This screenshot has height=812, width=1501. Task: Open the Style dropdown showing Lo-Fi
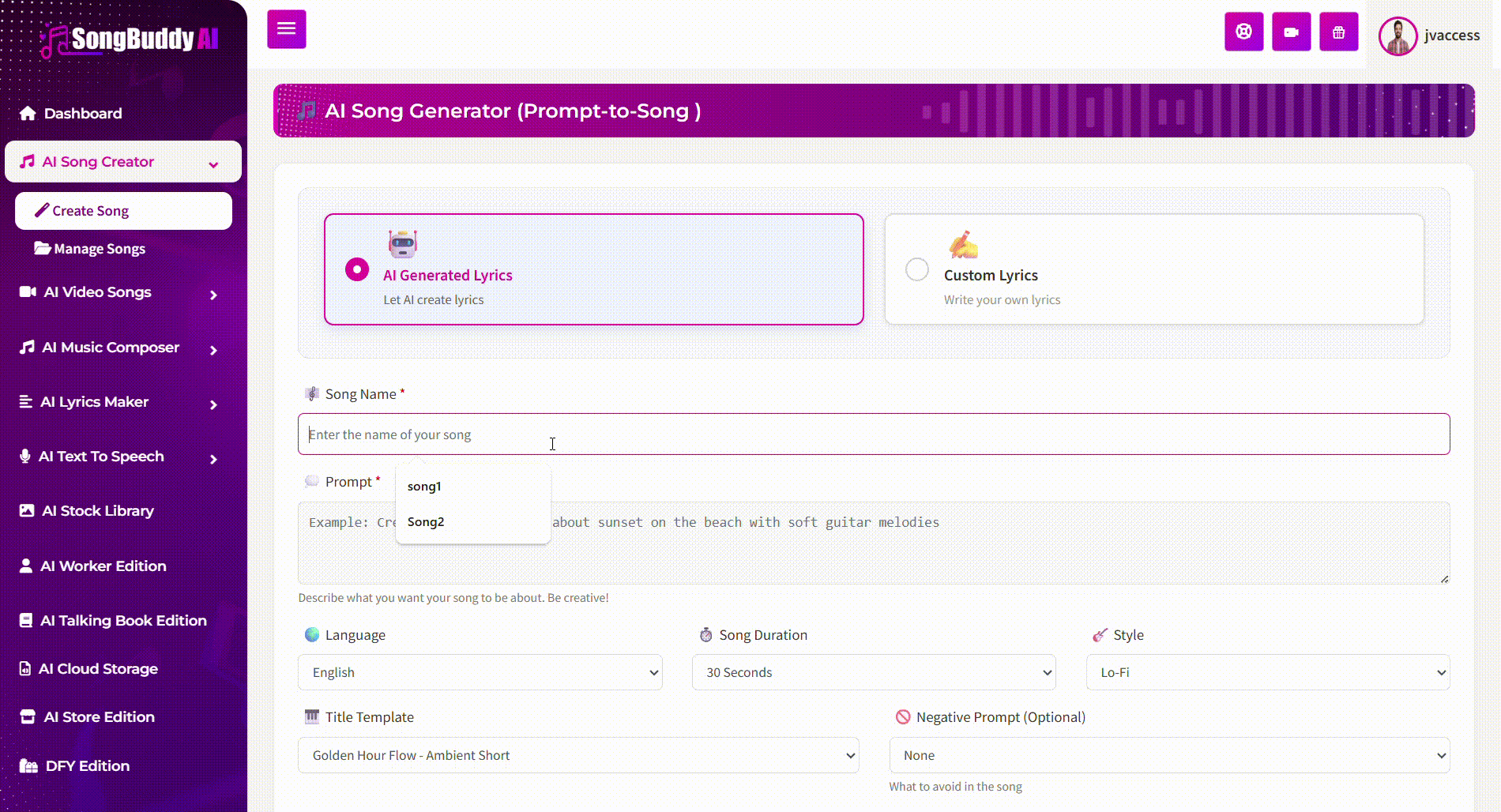1267,672
